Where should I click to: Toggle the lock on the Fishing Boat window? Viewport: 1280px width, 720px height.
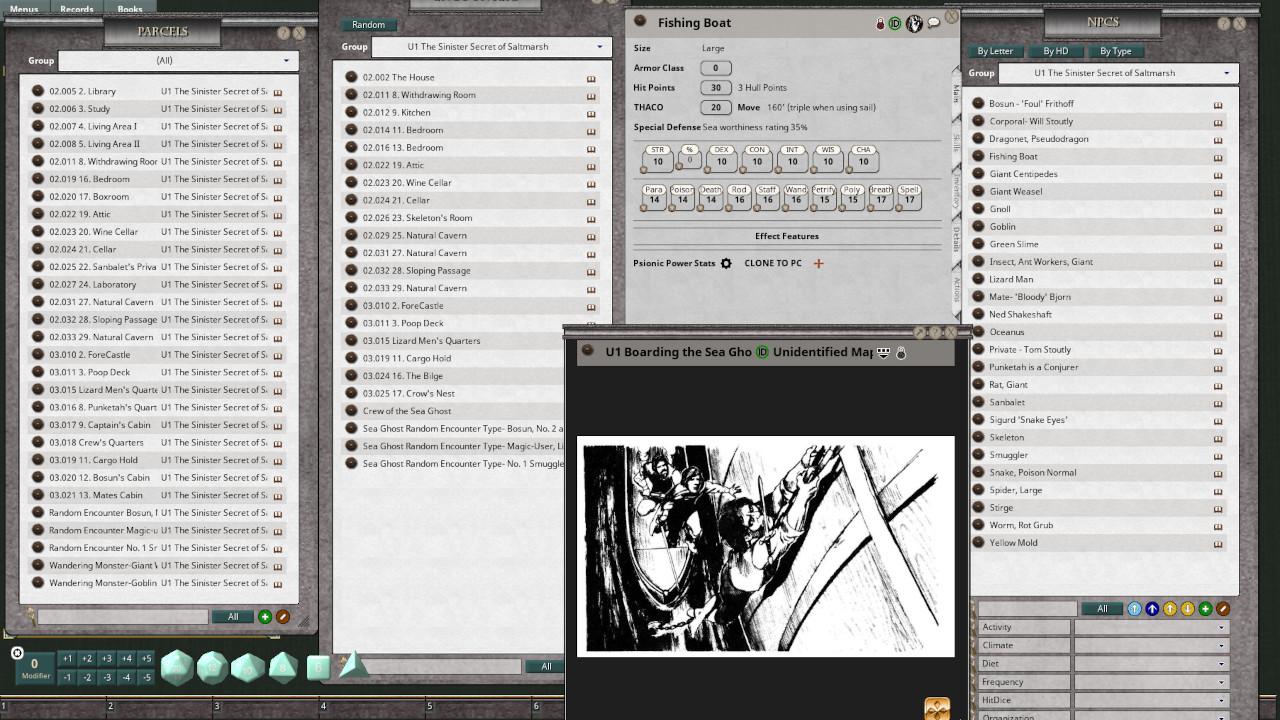(x=879, y=23)
